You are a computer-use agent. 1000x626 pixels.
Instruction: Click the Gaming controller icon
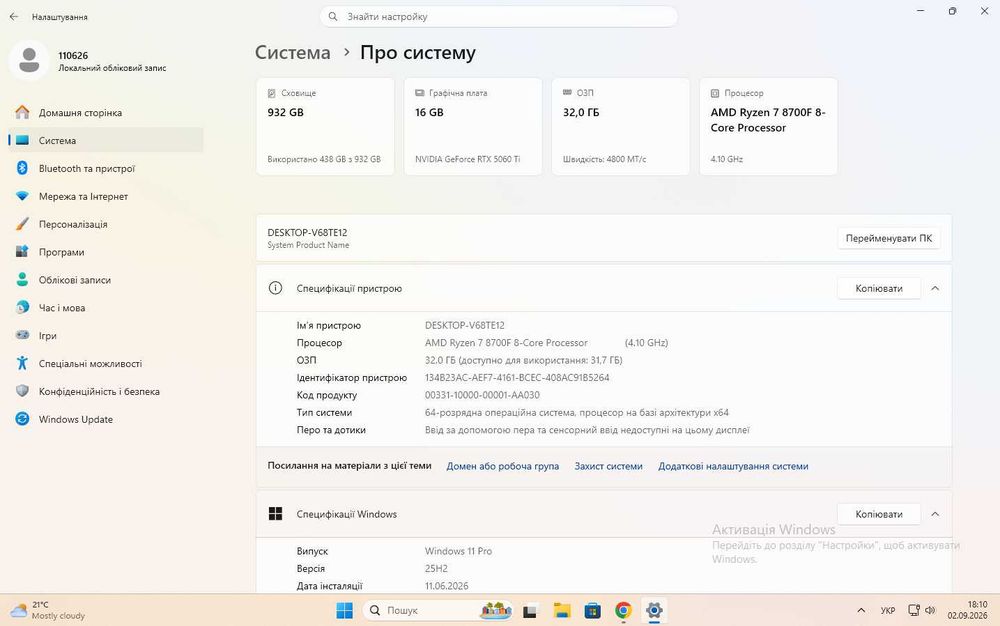(22, 335)
